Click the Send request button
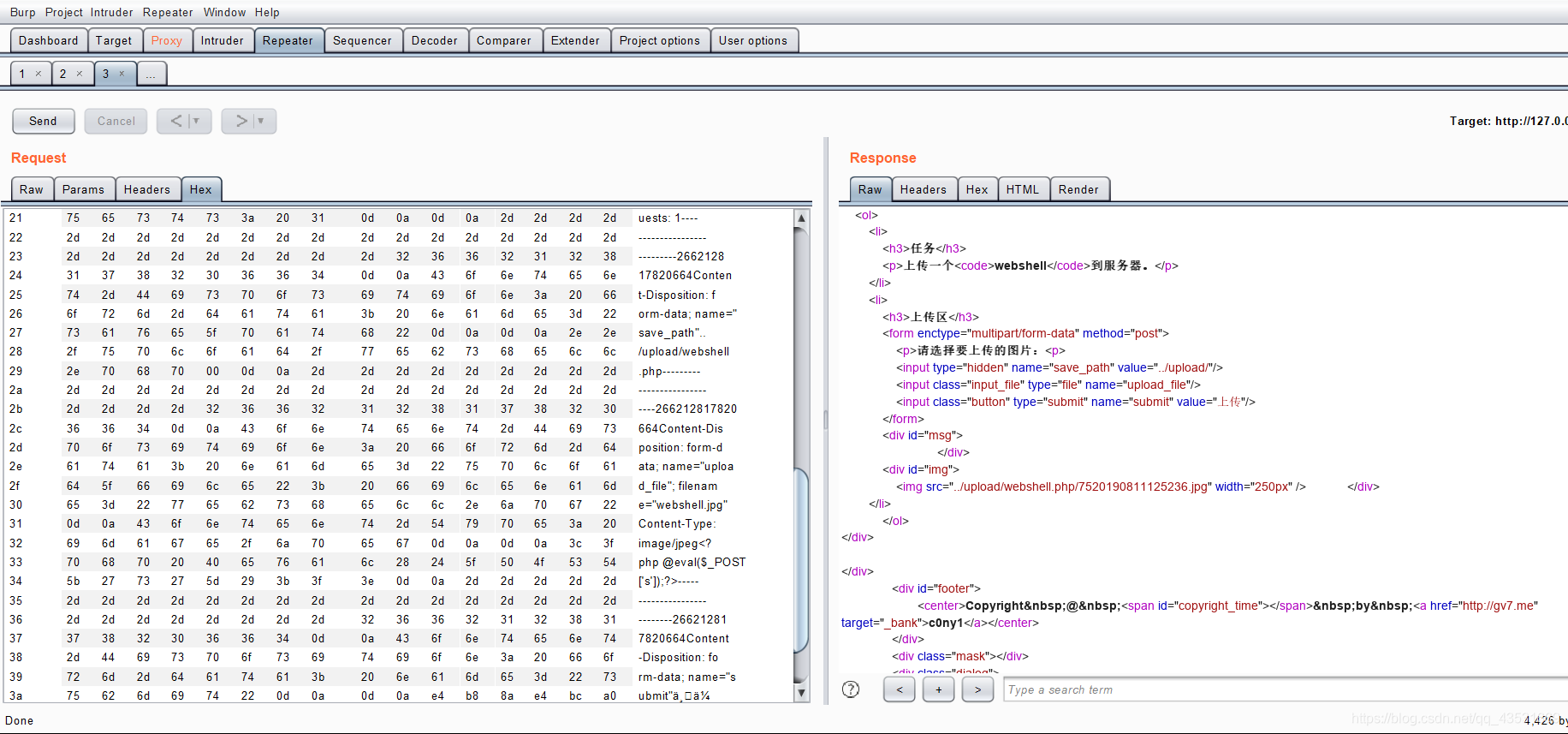The image size is (1568, 734). click(43, 121)
